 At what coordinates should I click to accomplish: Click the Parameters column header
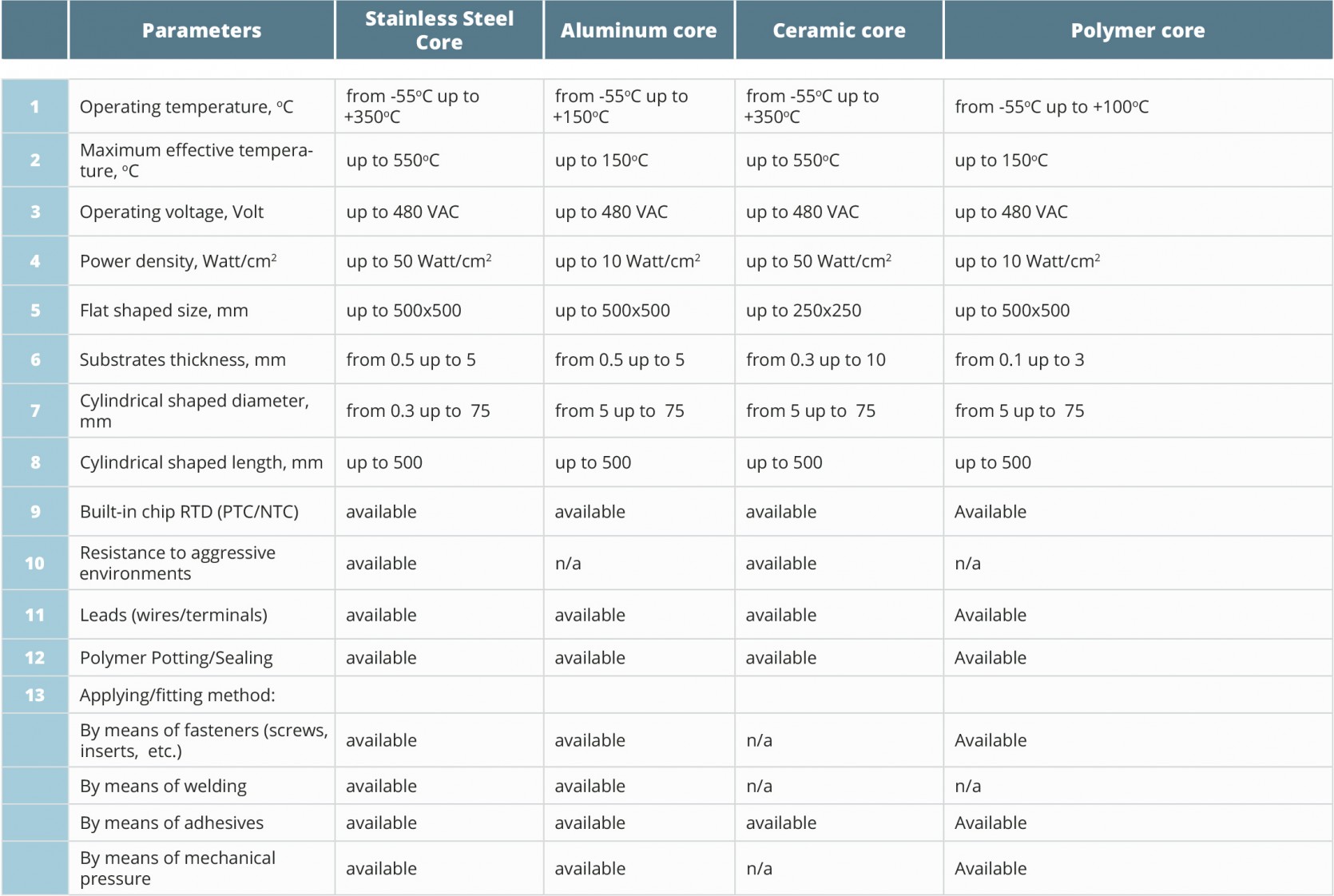201,30
